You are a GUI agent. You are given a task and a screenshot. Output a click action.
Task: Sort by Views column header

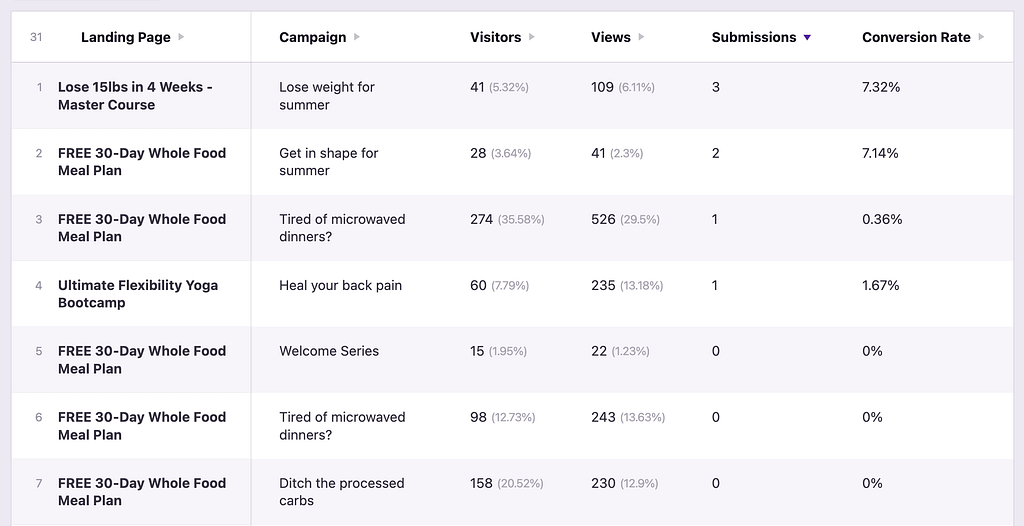[610, 38]
